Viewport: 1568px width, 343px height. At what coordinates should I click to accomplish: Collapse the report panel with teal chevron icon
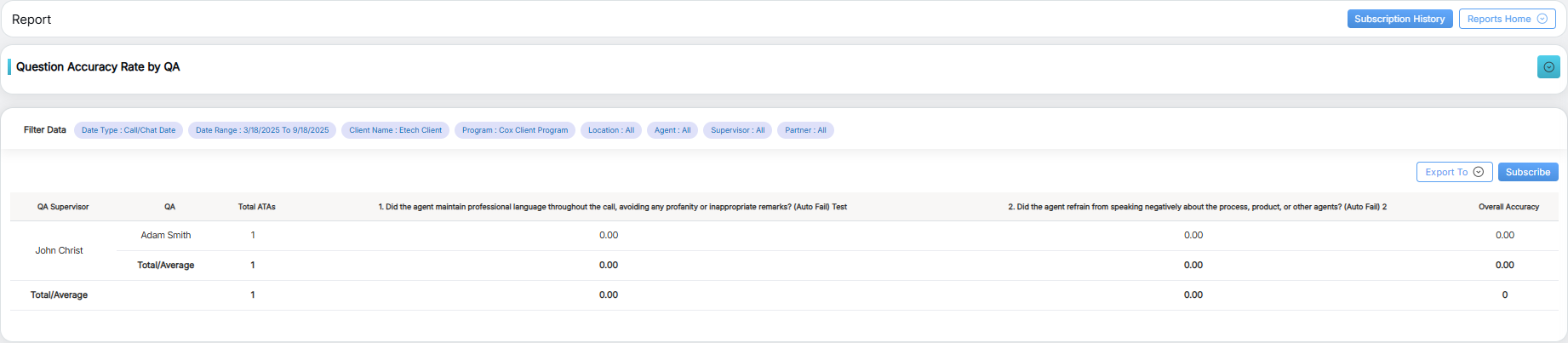point(1548,67)
